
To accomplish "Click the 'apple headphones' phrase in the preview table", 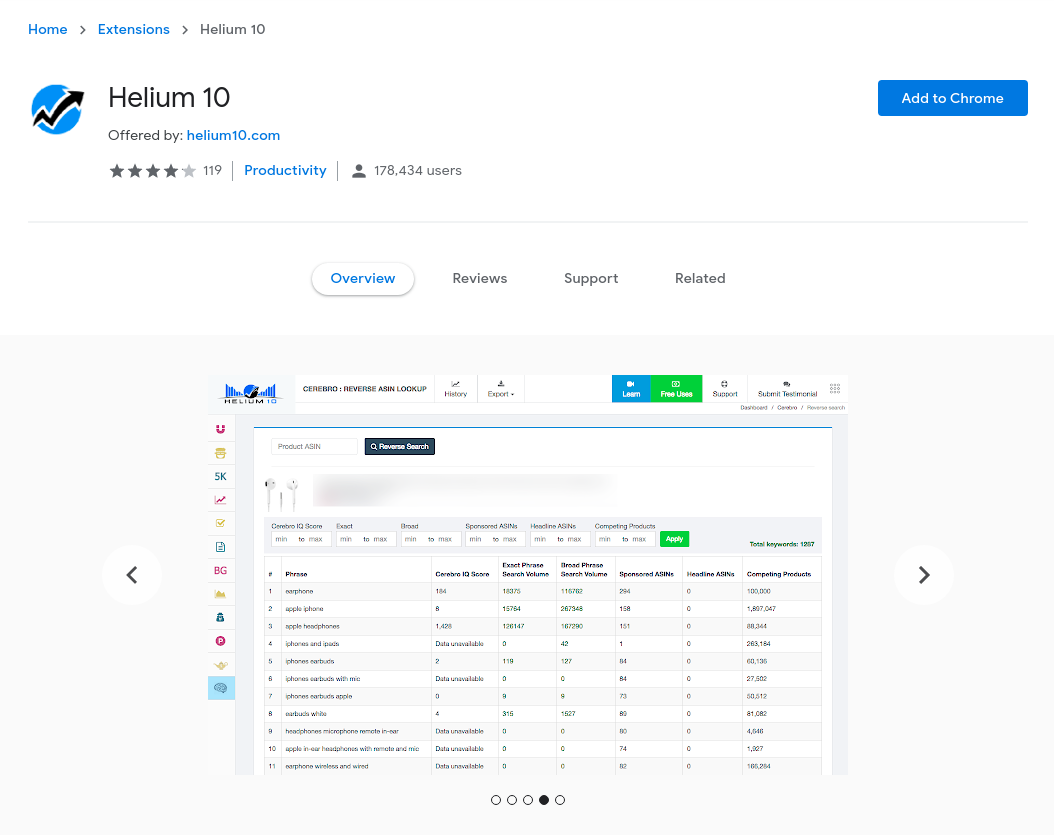I will pos(313,627).
